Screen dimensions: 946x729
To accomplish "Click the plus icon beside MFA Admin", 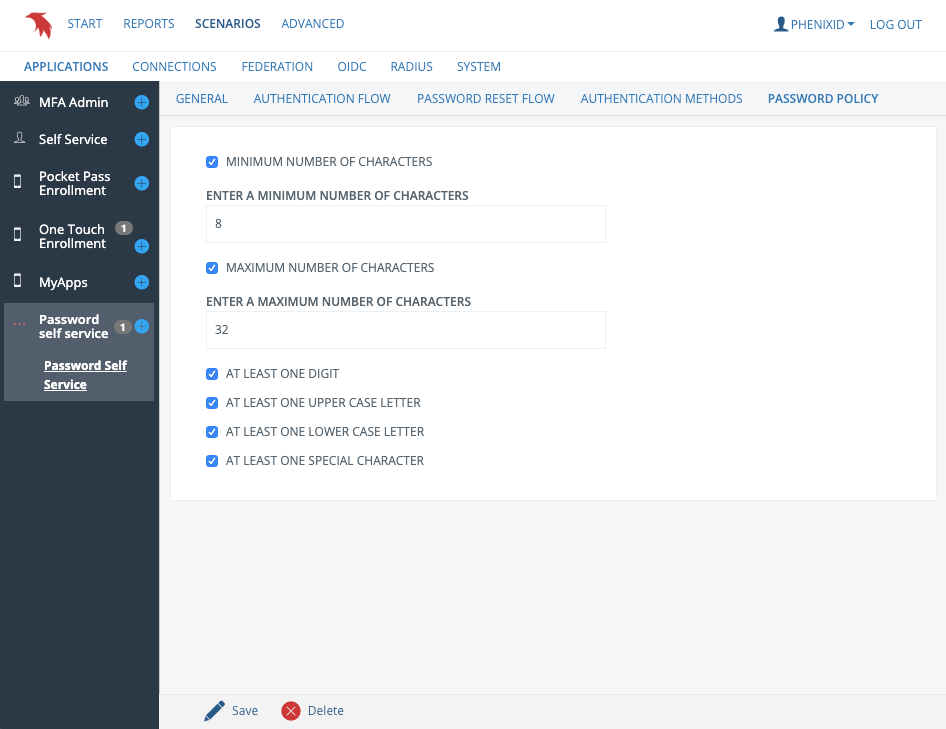I will click(x=142, y=102).
